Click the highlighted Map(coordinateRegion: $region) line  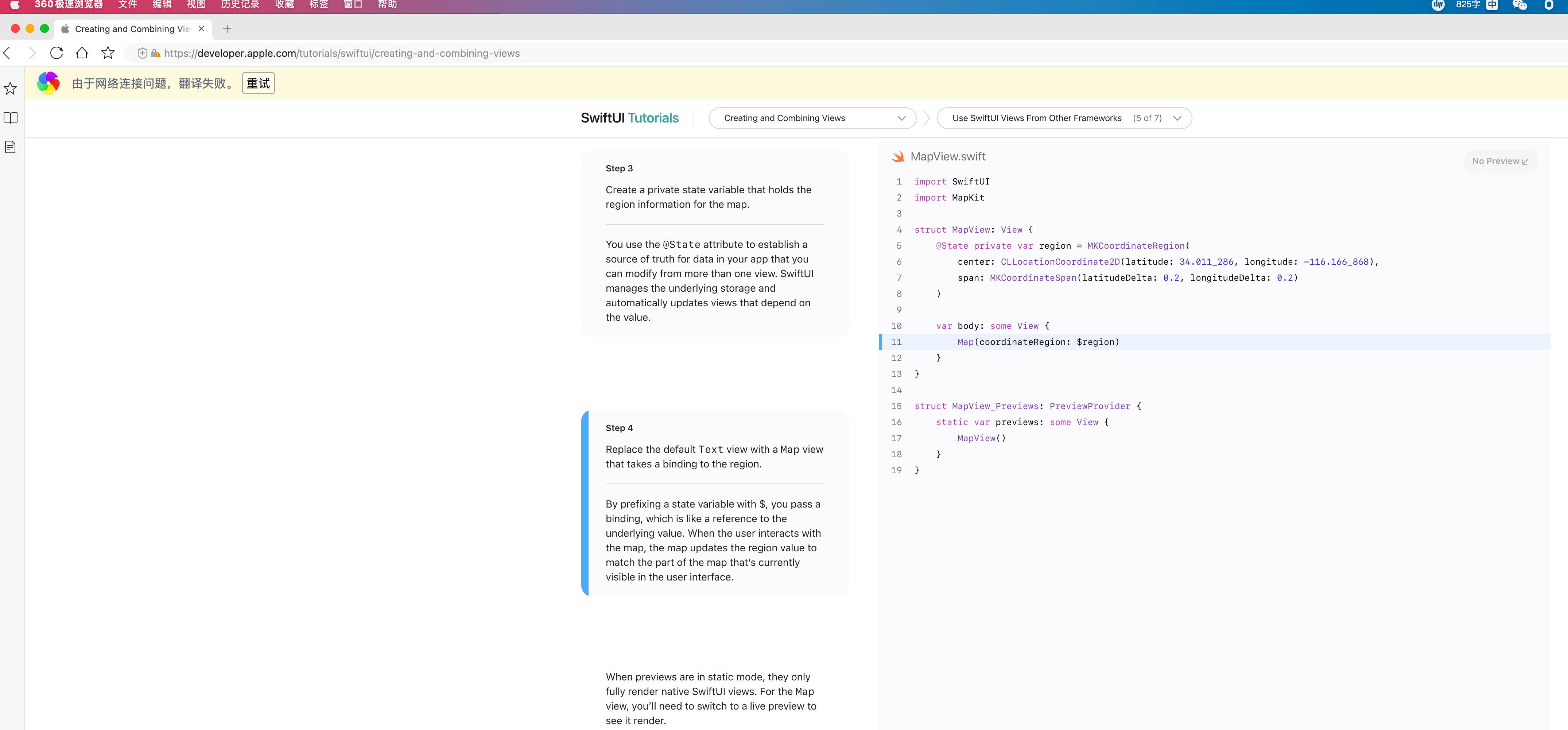[1214, 342]
